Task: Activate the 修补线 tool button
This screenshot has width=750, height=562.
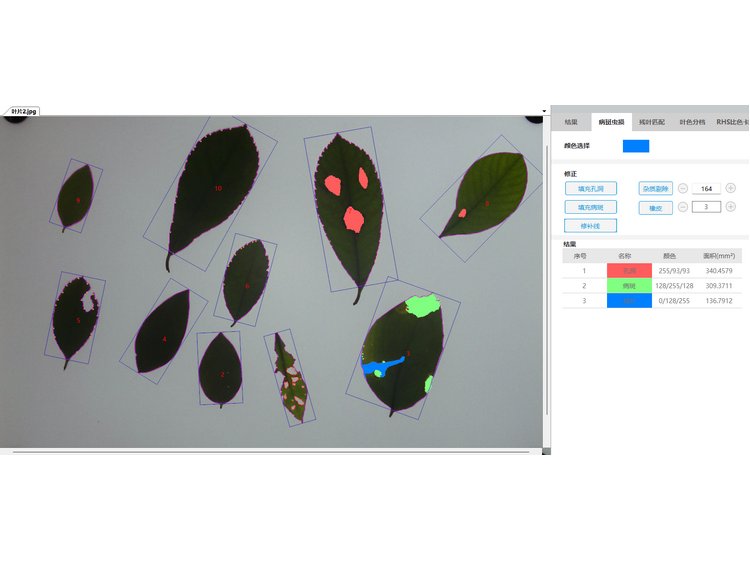Action: 590,226
